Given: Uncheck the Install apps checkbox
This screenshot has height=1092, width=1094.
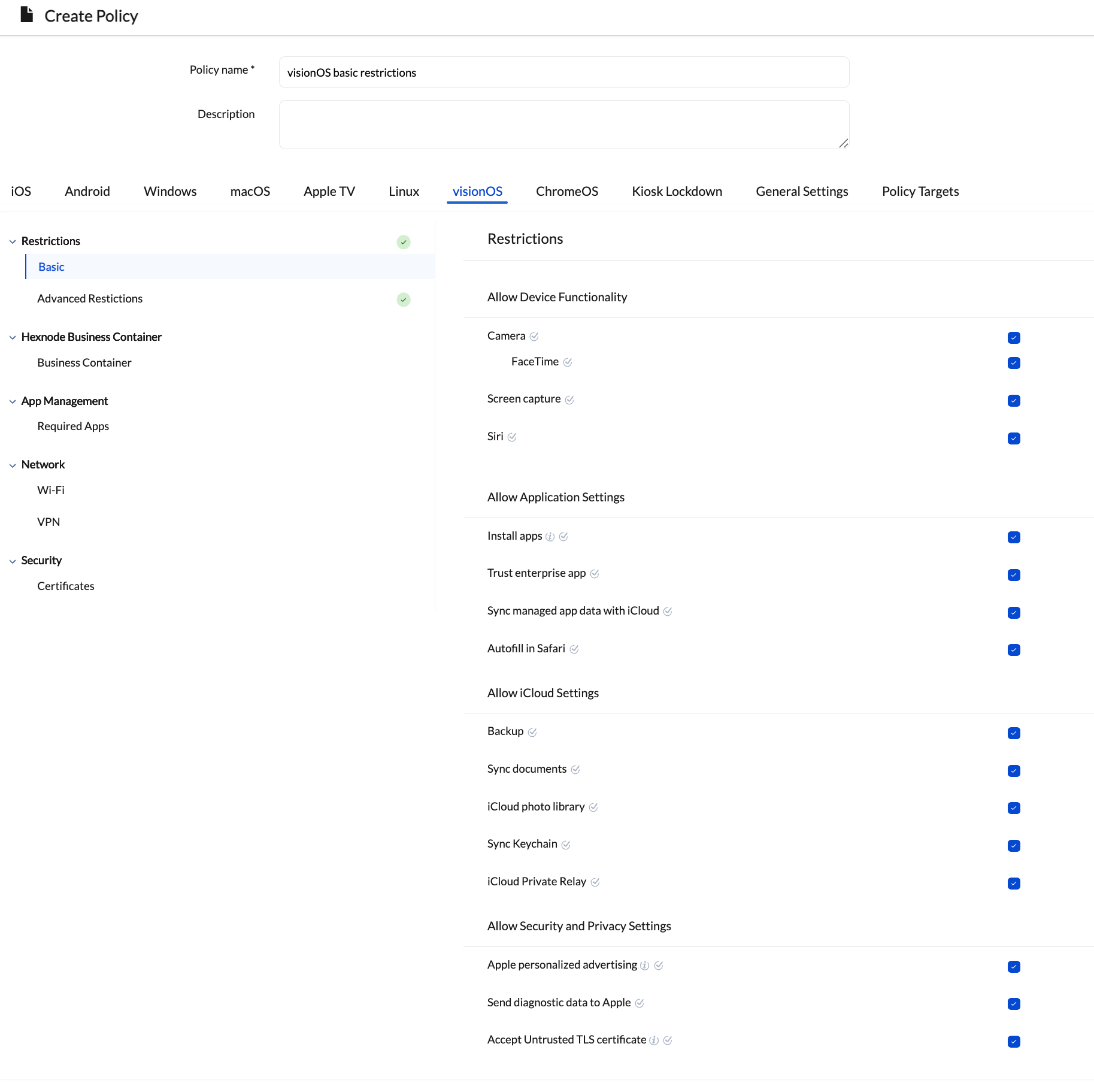Looking at the screenshot, I should tap(1014, 537).
